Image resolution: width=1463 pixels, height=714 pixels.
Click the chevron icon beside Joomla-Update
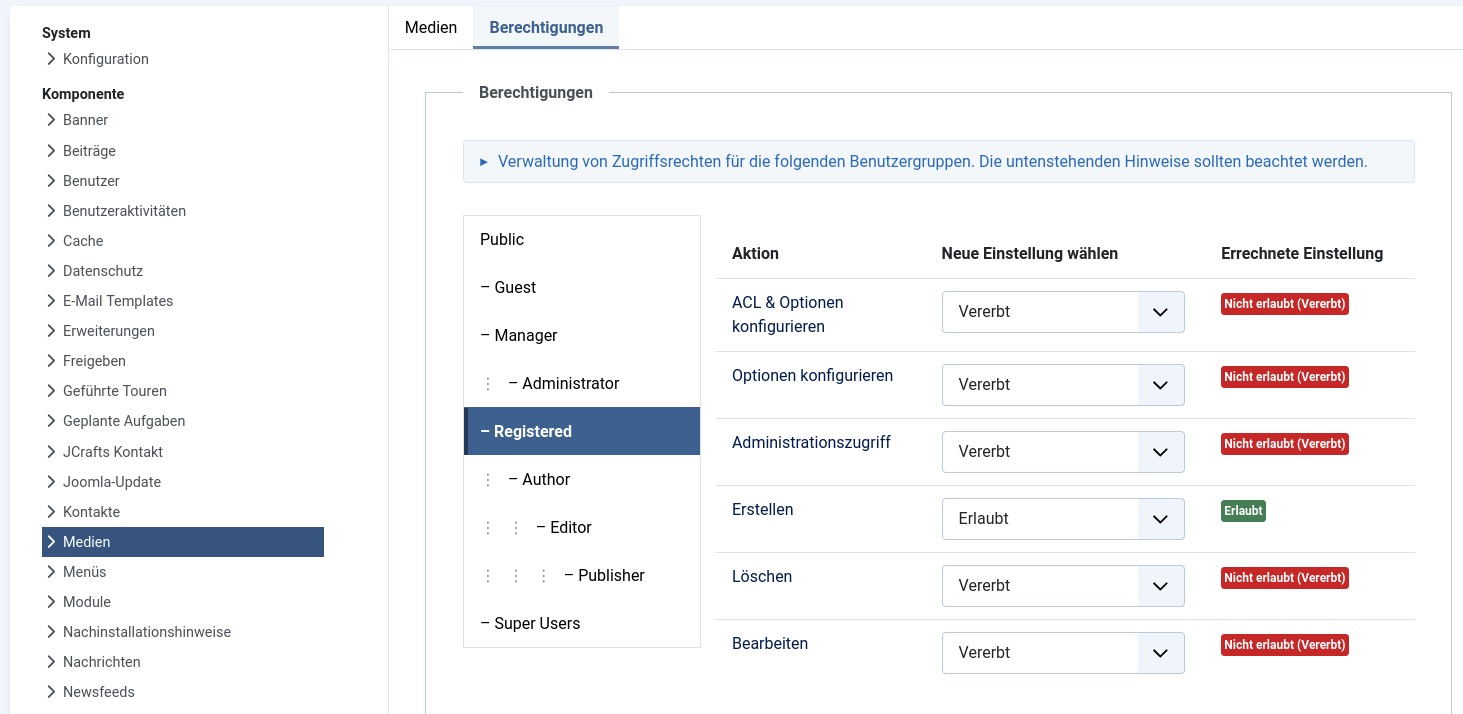[x=51, y=482]
